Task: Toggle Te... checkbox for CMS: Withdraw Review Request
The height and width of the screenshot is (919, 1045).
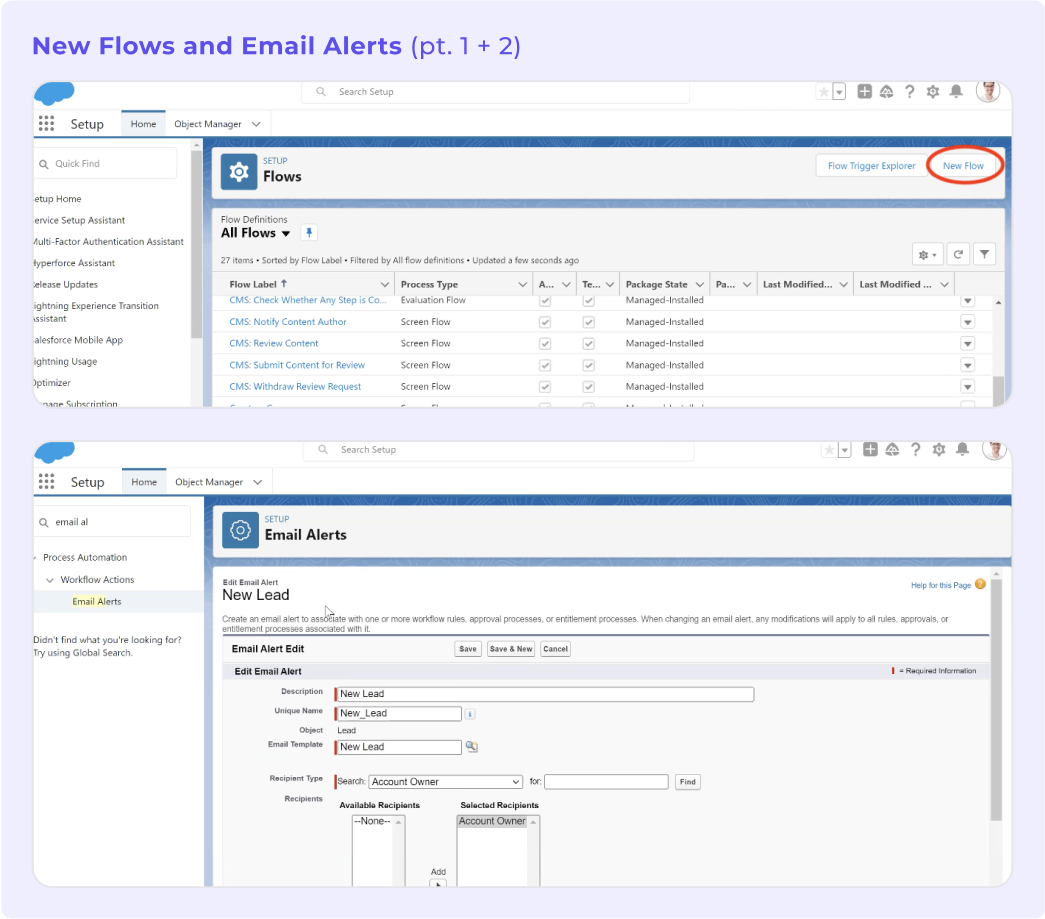Action: pos(588,387)
